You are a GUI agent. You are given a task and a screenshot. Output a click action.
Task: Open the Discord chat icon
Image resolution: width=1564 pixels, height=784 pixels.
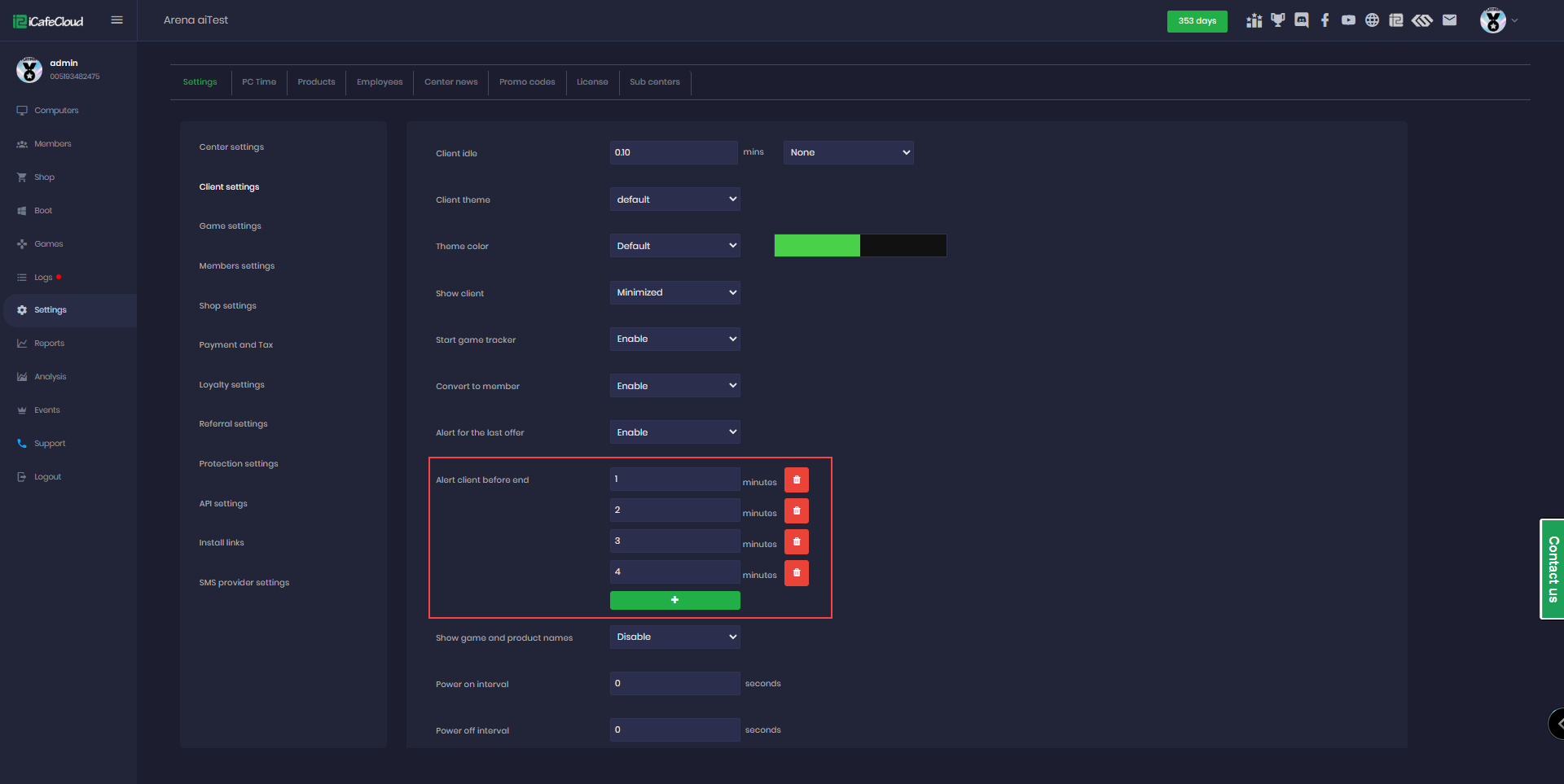[1302, 20]
